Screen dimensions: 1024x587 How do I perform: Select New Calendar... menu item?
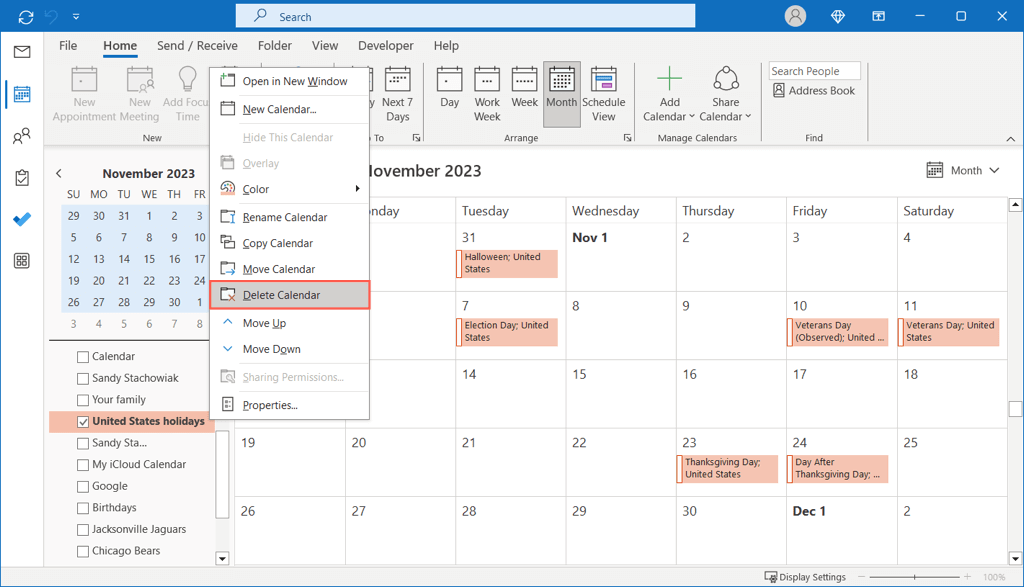click(289, 109)
